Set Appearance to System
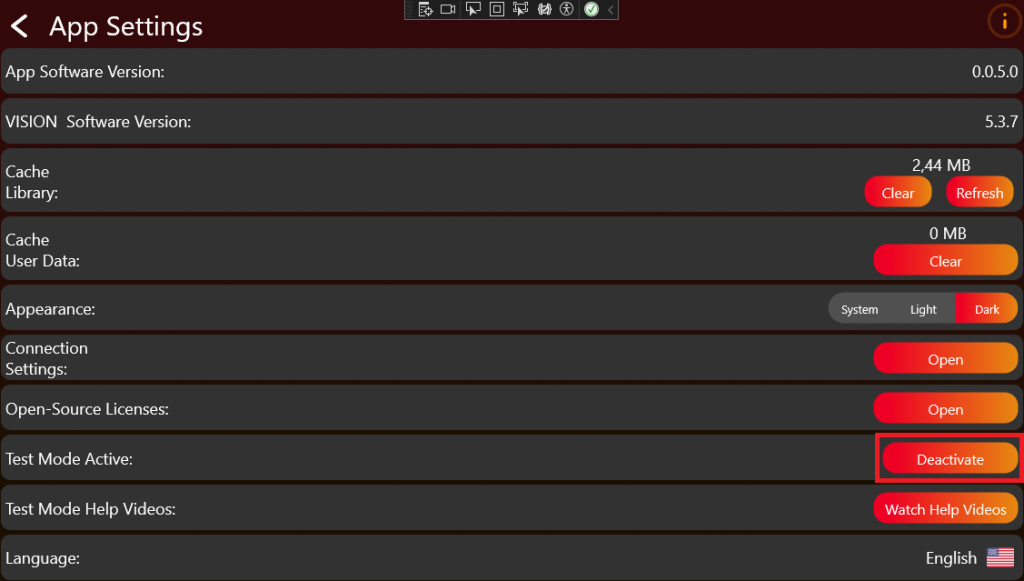This screenshot has width=1024, height=581. 859,309
